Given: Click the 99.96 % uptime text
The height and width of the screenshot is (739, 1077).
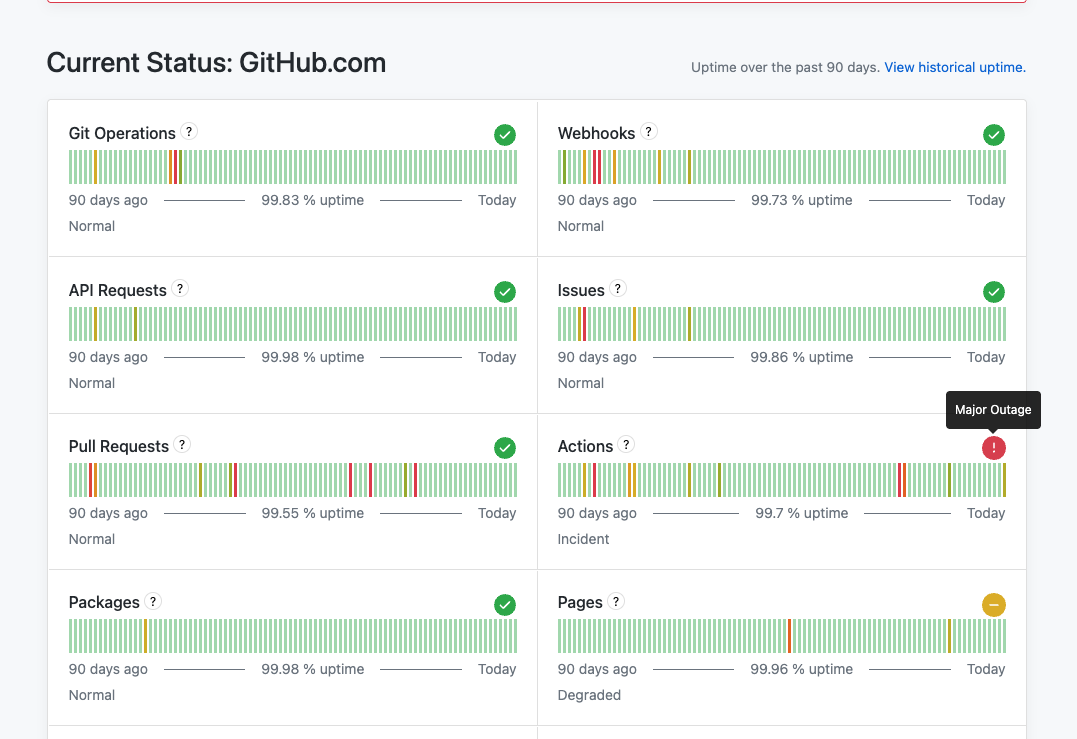Looking at the screenshot, I should (x=802, y=669).
